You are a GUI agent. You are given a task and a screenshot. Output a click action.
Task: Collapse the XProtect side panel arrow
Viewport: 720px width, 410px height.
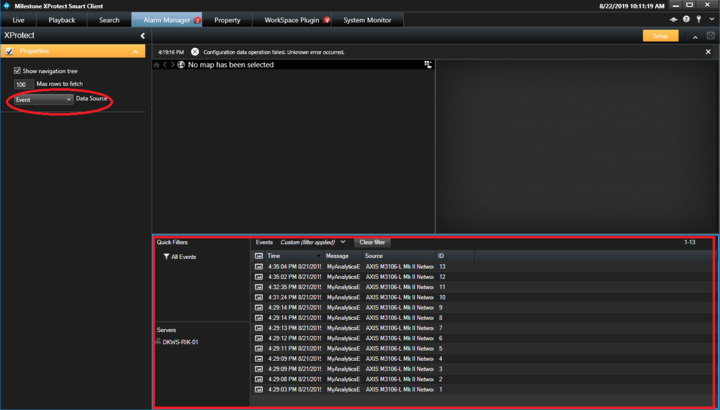[142, 36]
